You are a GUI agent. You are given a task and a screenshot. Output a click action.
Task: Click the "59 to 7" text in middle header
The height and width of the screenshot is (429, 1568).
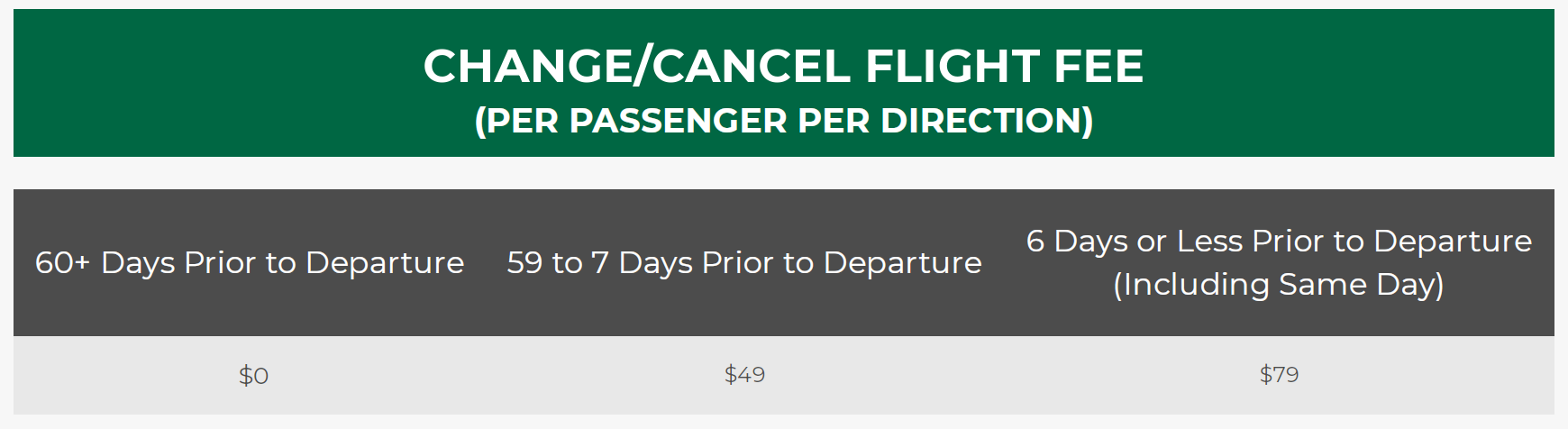click(x=558, y=262)
